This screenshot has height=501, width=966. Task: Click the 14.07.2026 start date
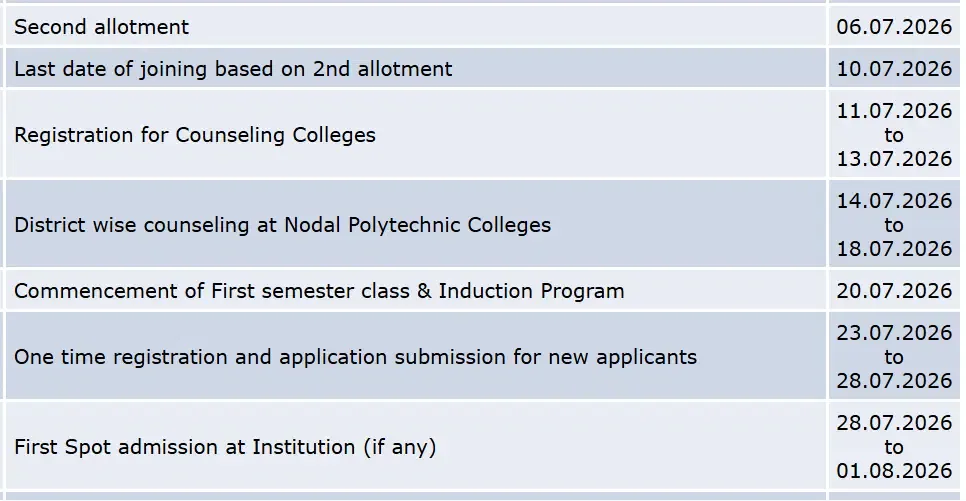click(x=894, y=201)
